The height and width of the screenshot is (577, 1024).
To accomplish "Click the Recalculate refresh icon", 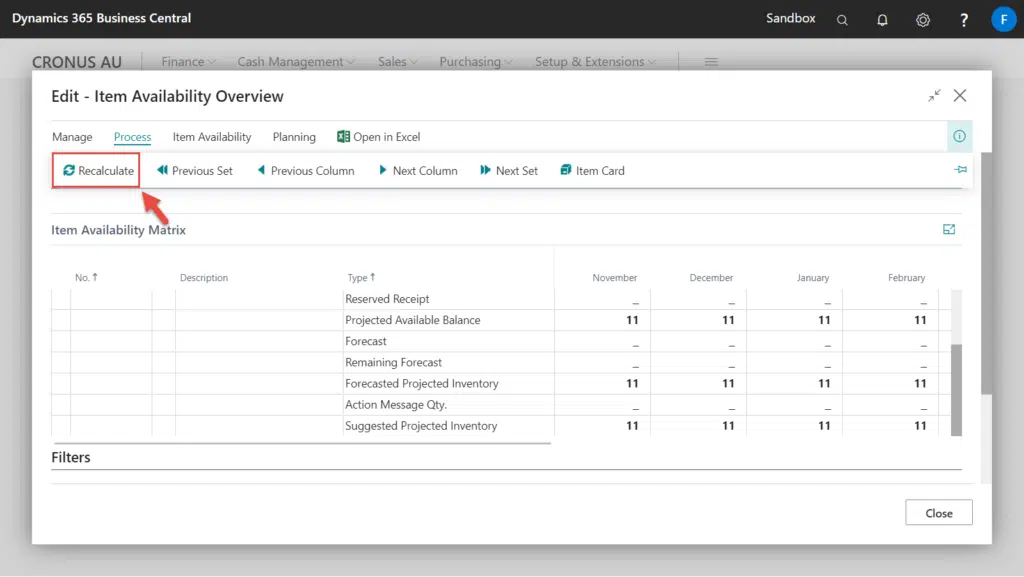I will coord(69,171).
